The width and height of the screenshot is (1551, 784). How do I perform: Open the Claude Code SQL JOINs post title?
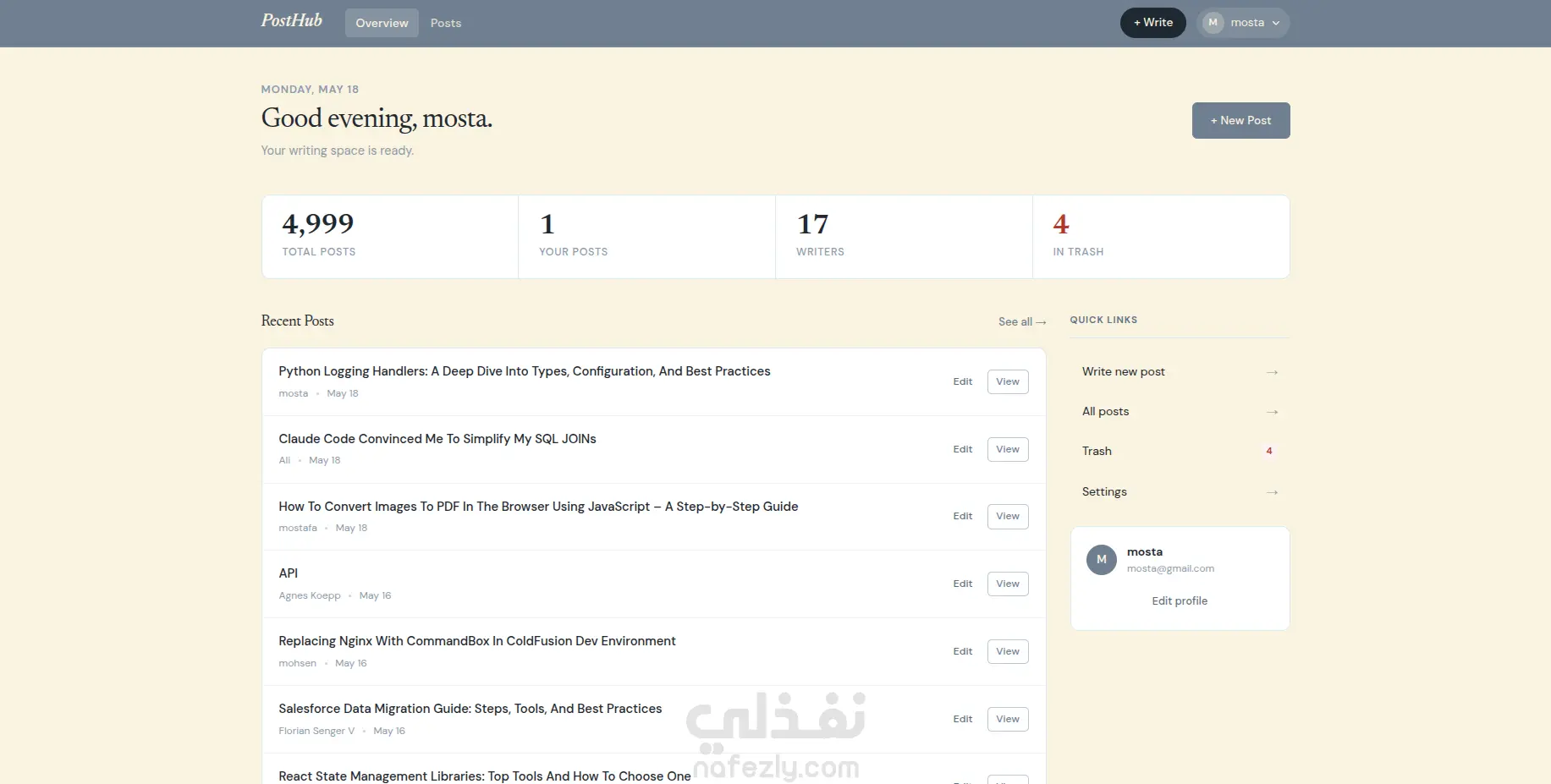pyautogui.click(x=437, y=439)
